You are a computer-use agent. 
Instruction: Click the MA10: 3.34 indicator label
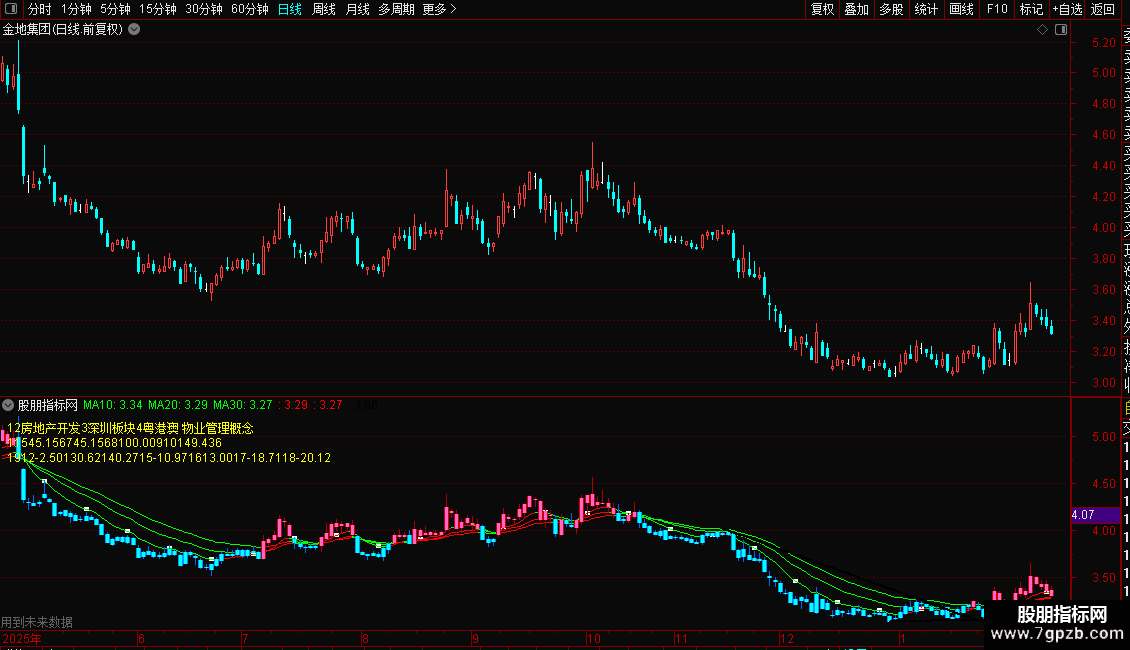pyautogui.click(x=112, y=405)
